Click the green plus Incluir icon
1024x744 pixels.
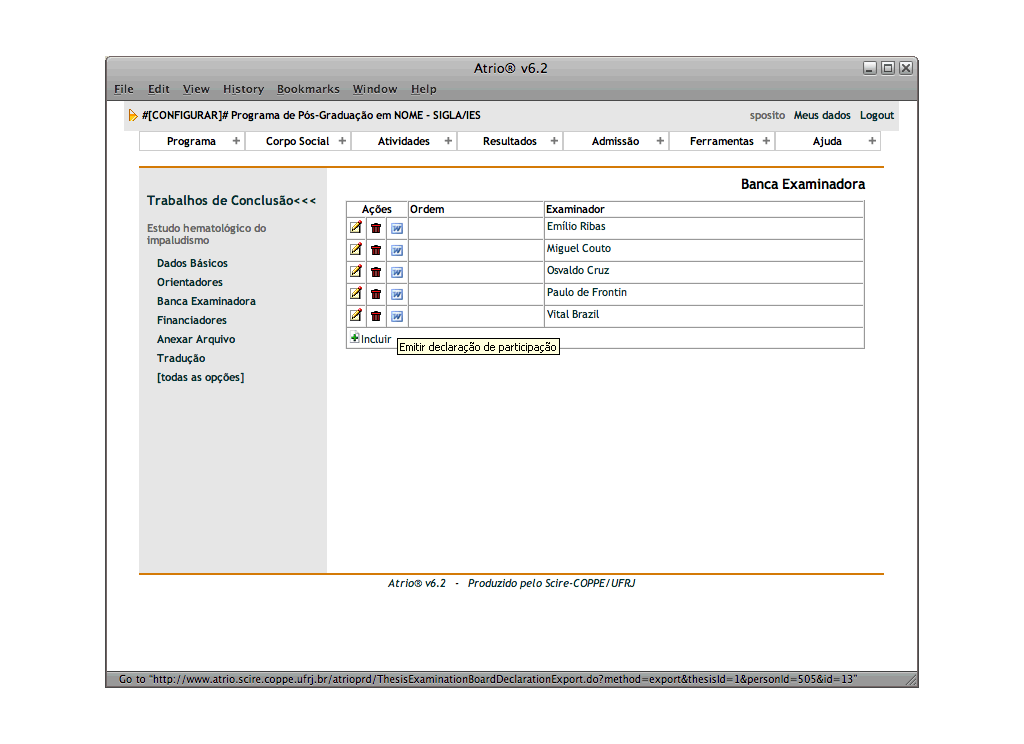(355, 339)
